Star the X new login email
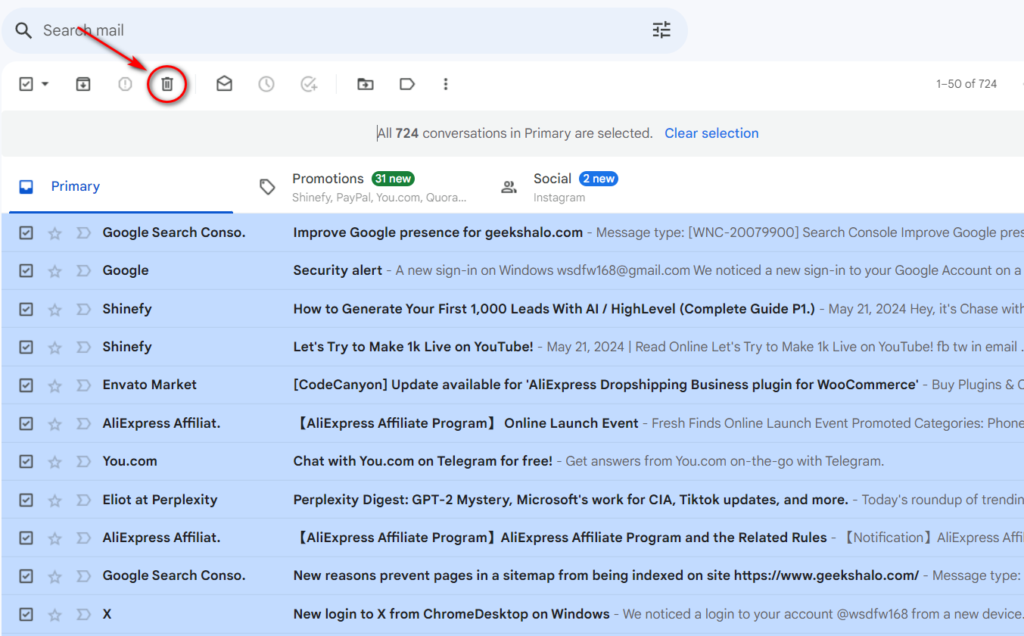The image size is (1024, 636). coord(55,614)
